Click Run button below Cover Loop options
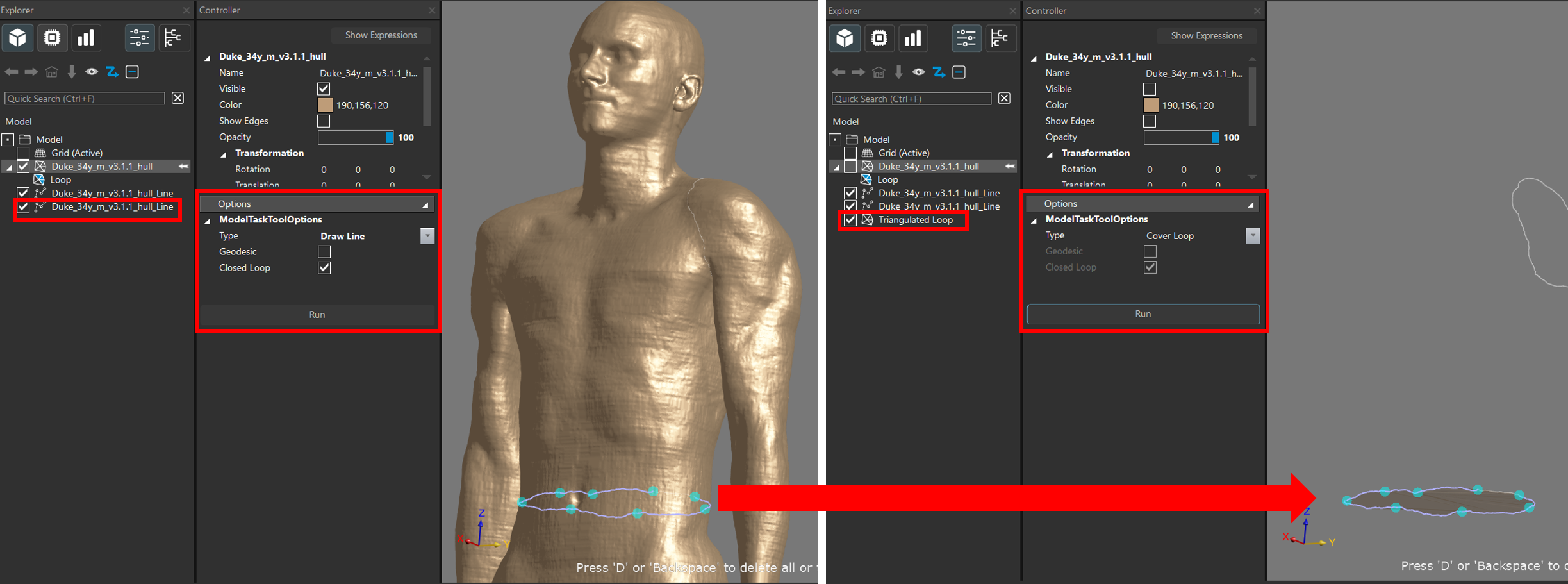1568x584 pixels. [x=1143, y=314]
